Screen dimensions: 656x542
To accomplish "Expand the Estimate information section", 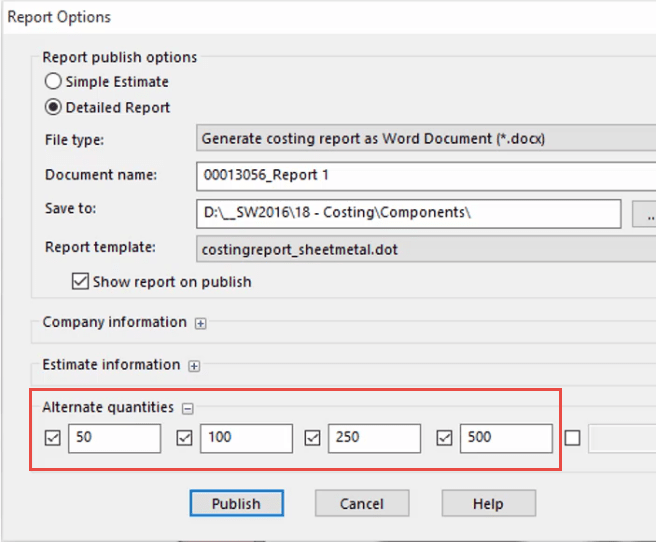I will pyautogui.click(x=194, y=366).
